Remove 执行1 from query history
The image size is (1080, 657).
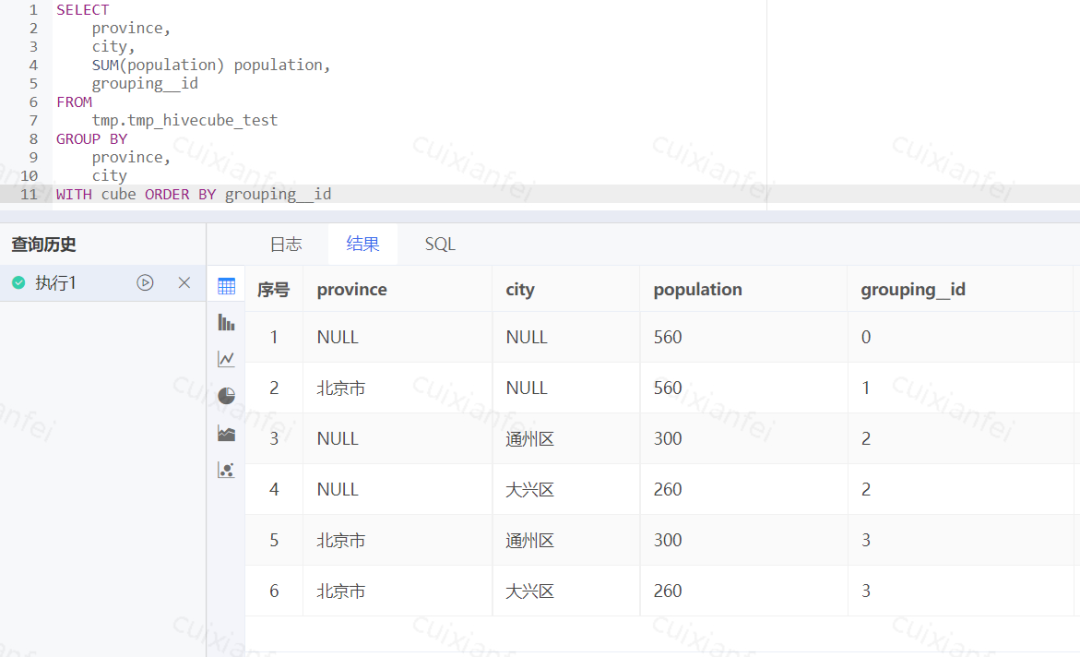pyautogui.click(x=184, y=283)
